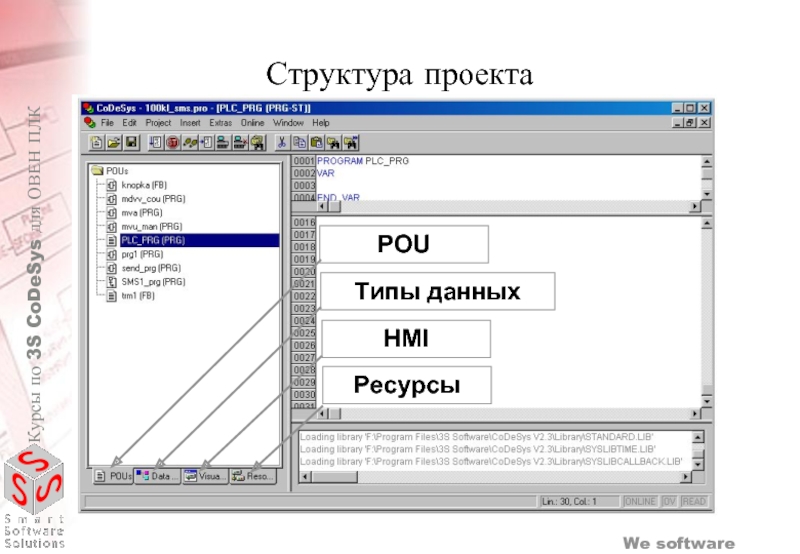Click the READ status bar indicator
Image resolution: width=800 pixels, height=554 pixels.
pos(693,501)
